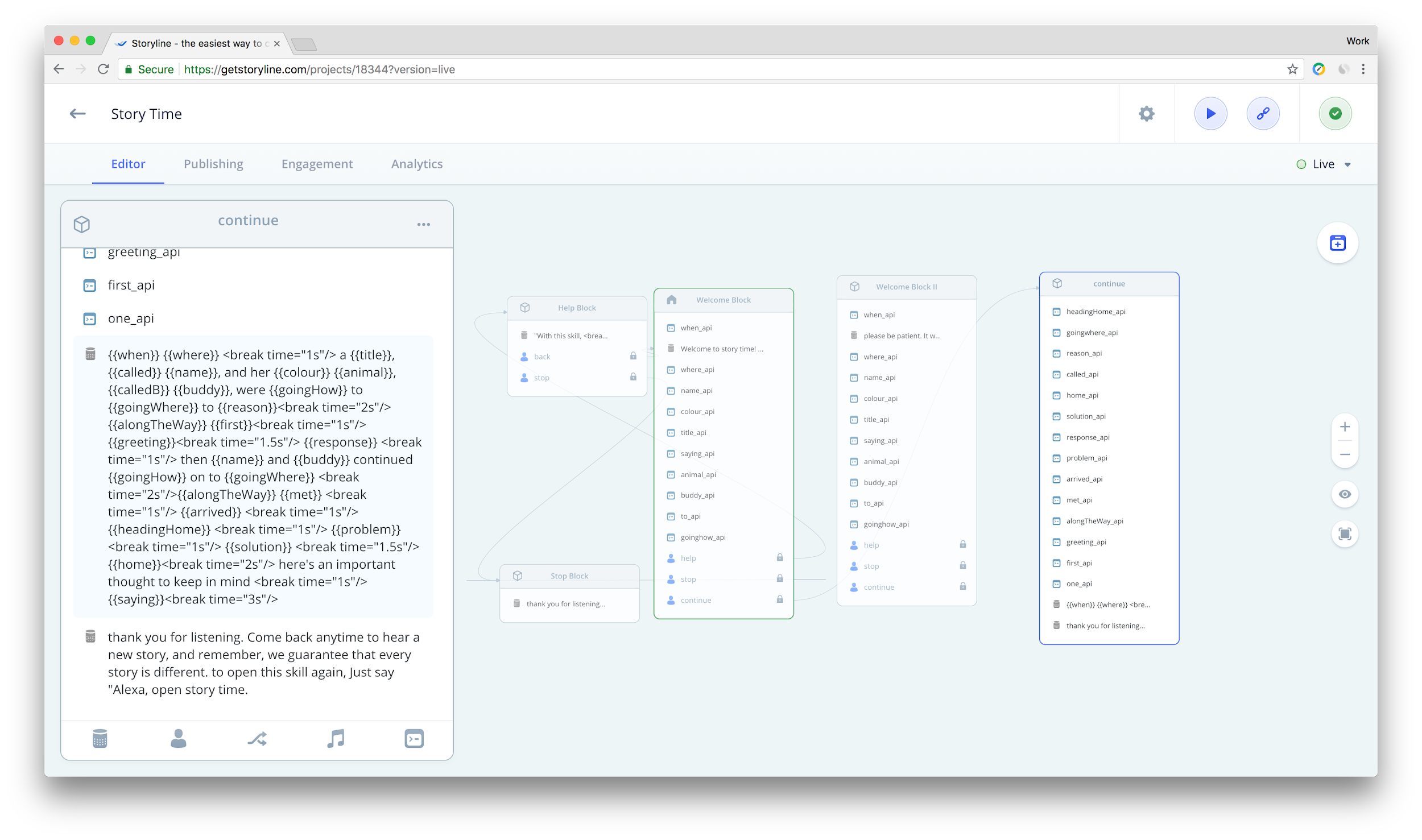Expand the Live version dropdown
The width and height of the screenshot is (1422, 840).
pos(1347,164)
